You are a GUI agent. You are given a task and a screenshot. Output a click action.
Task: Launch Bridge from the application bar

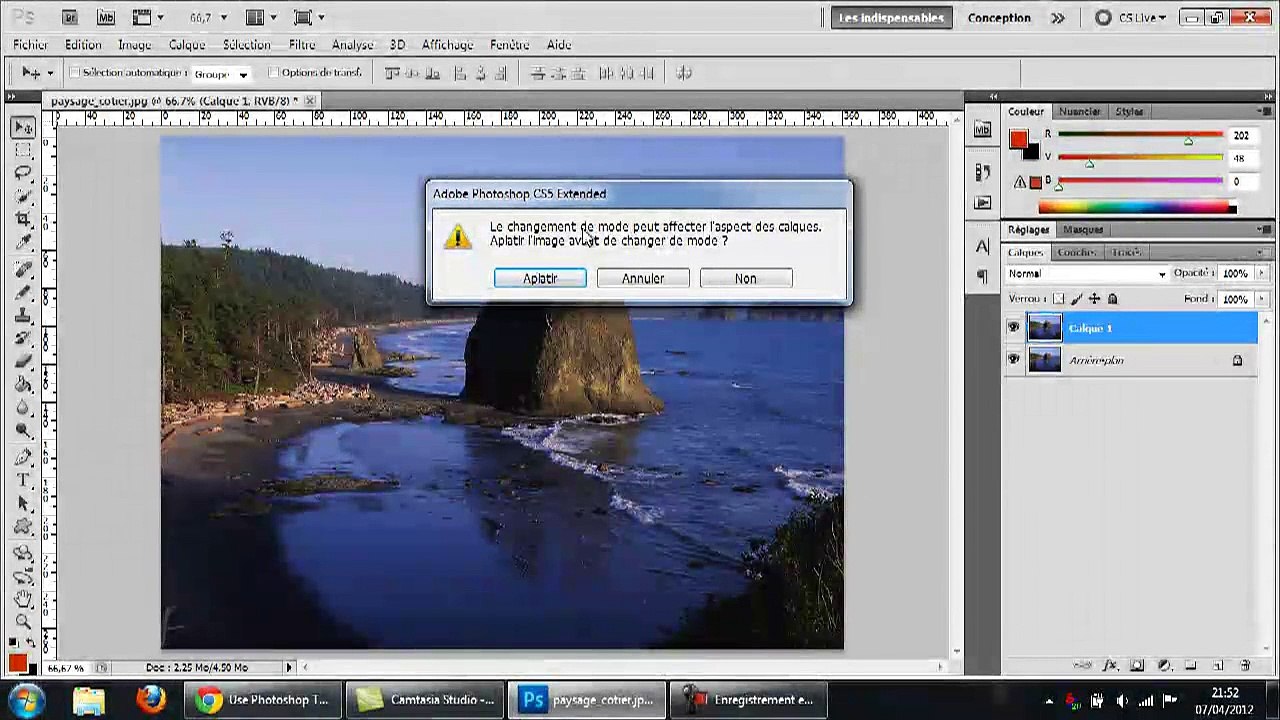(x=69, y=18)
